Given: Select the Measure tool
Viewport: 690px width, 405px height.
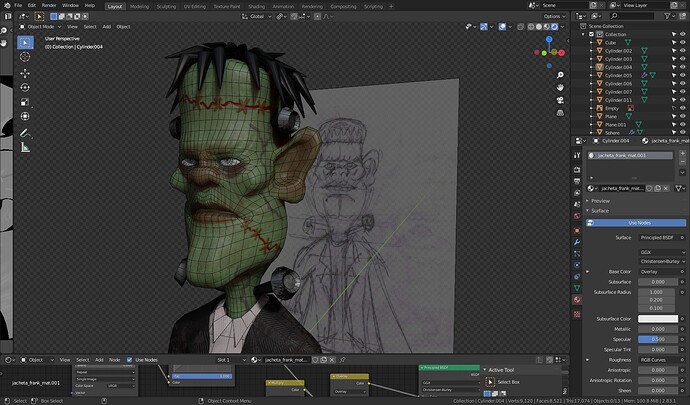Looking at the screenshot, I should coord(25,148).
